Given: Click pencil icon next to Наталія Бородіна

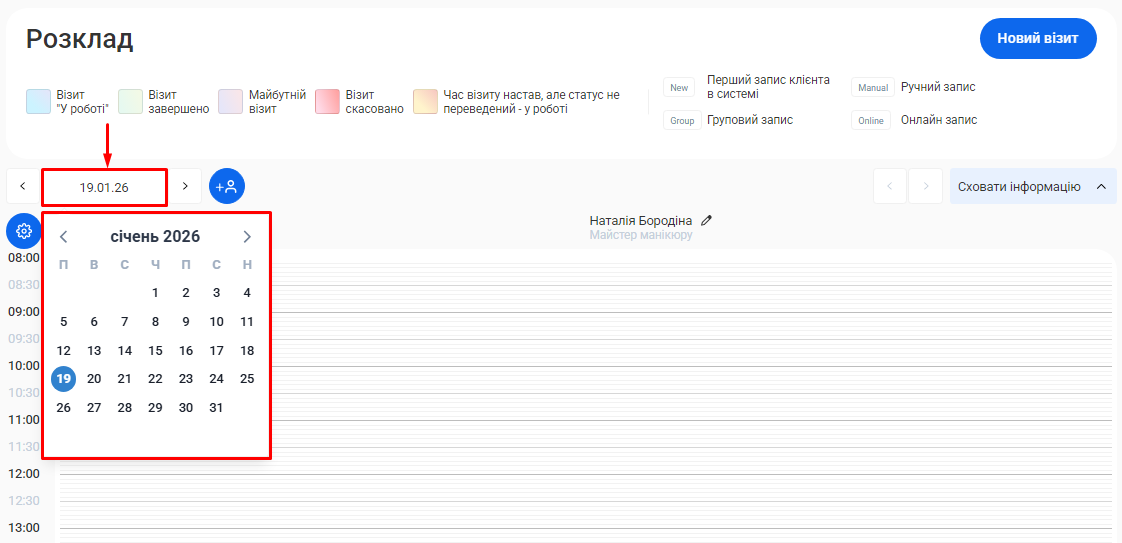Looking at the screenshot, I should [x=707, y=220].
